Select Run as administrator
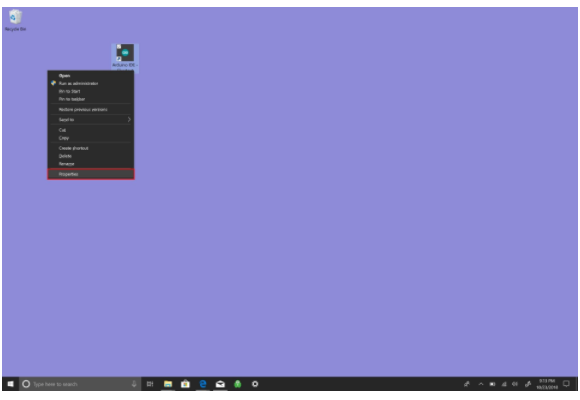This screenshot has width=580, height=400. [91, 83]
